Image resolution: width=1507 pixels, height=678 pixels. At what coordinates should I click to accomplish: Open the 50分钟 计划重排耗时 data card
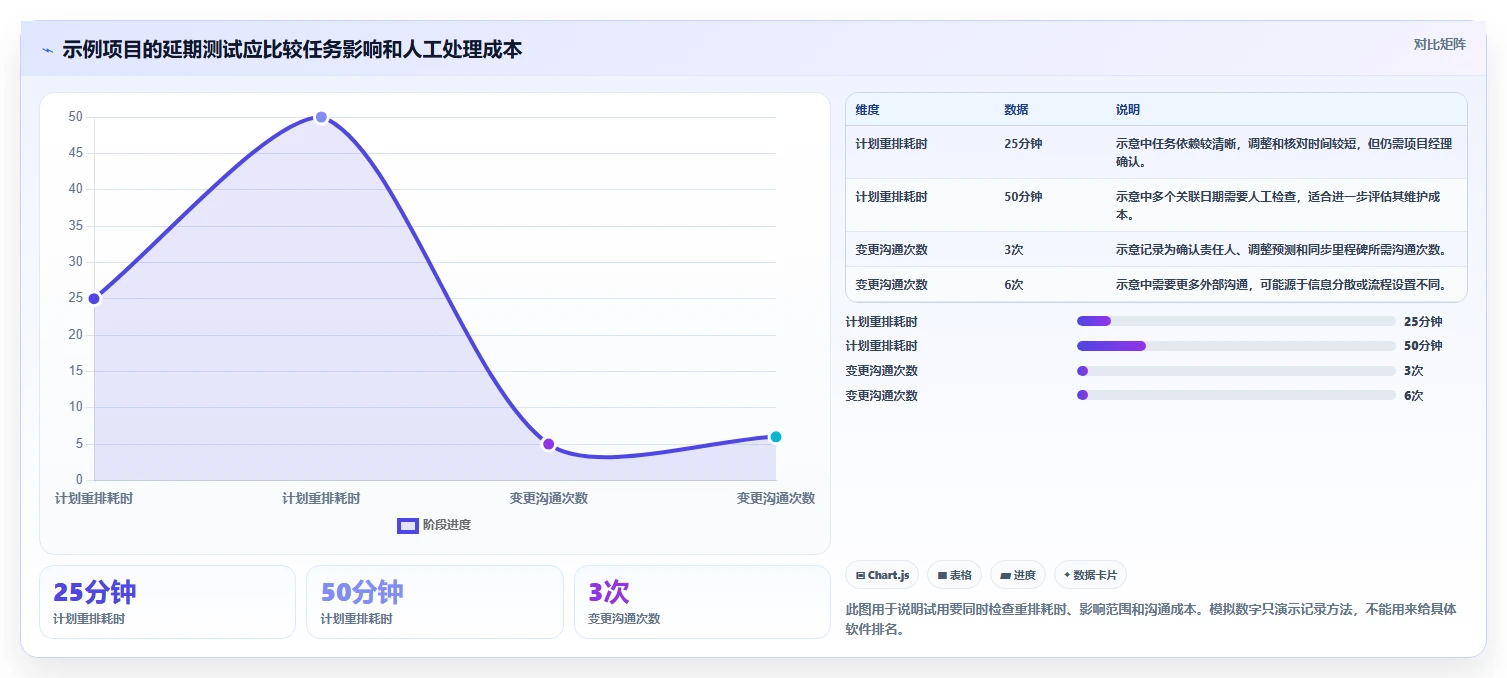[435, 602]
